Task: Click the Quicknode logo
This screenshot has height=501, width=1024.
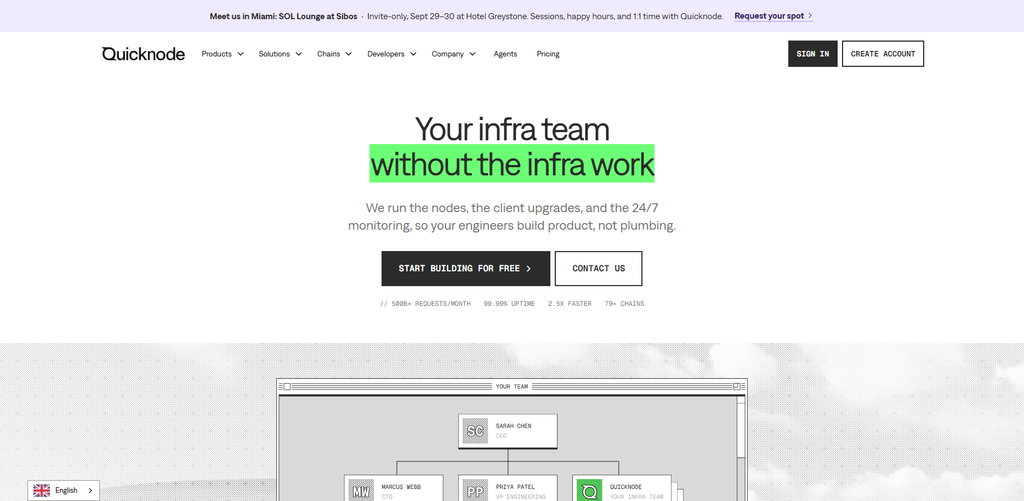Action: 143,54
